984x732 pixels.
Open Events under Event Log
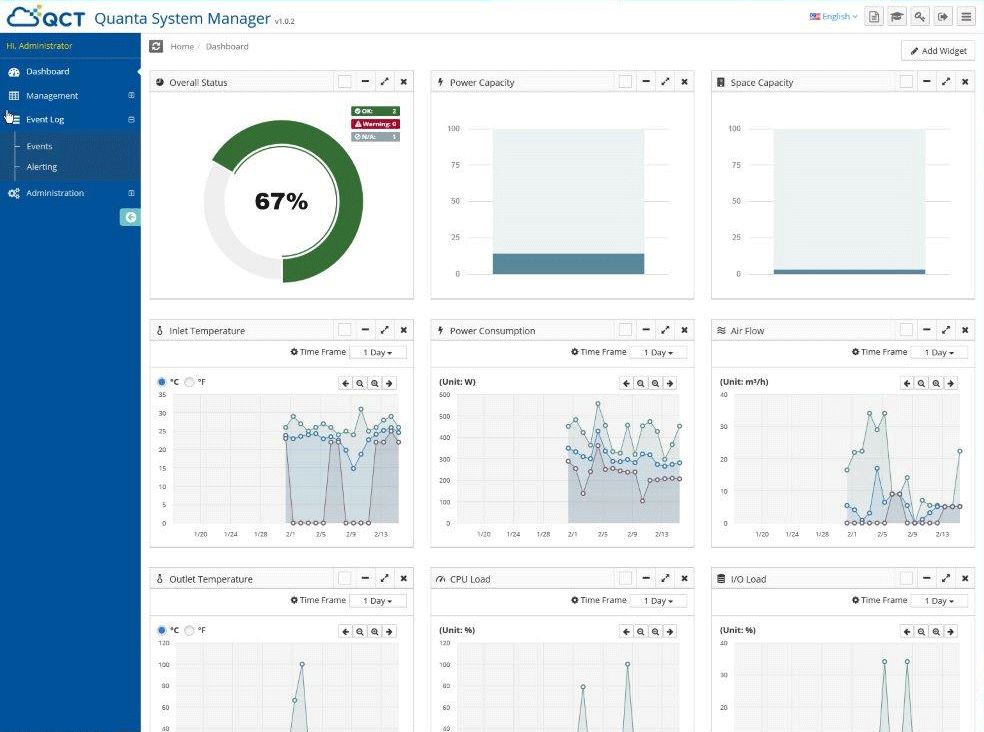tap(39, 146)
